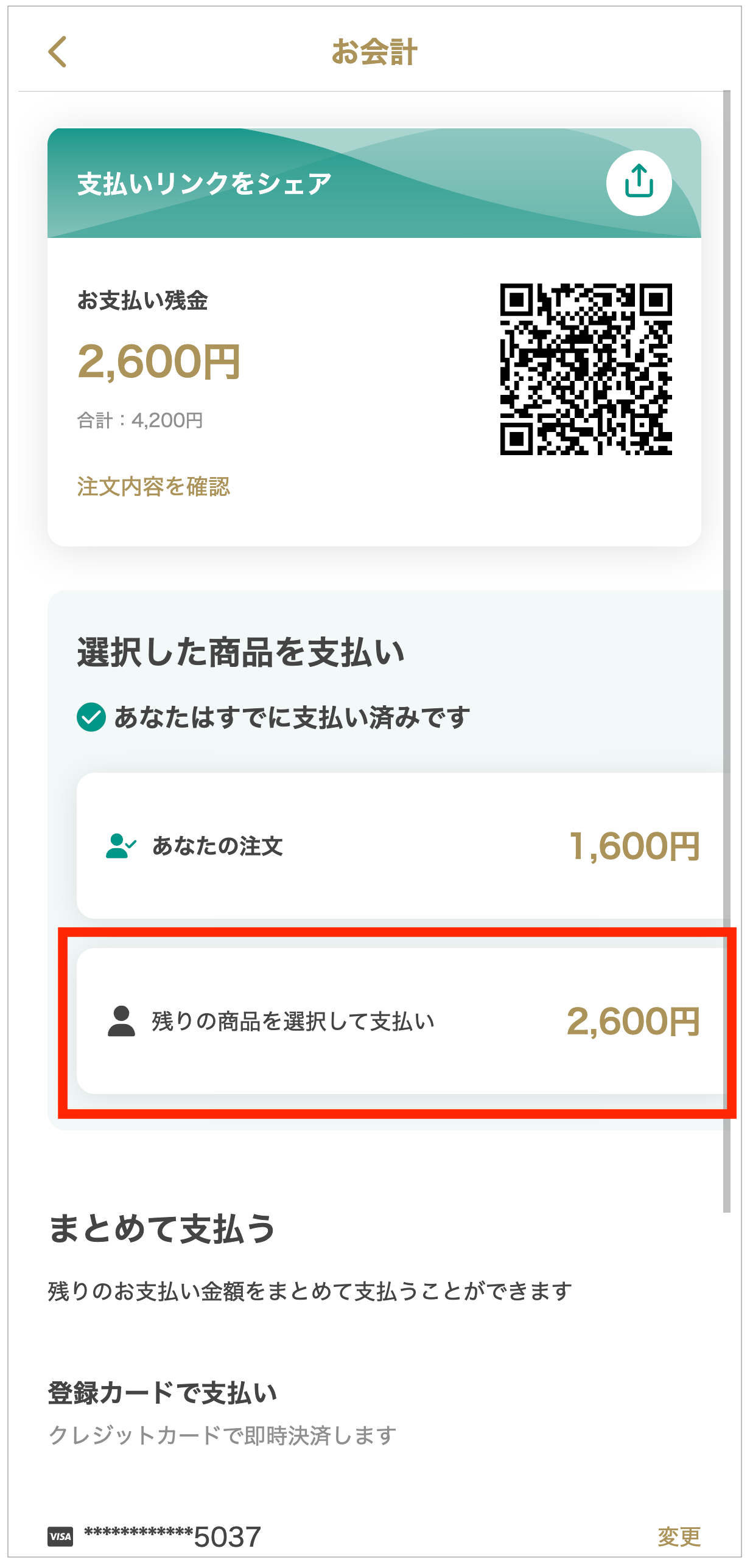Click the vertical scrollbar on the right
The image size is (750, 1568).
(726, 651)
